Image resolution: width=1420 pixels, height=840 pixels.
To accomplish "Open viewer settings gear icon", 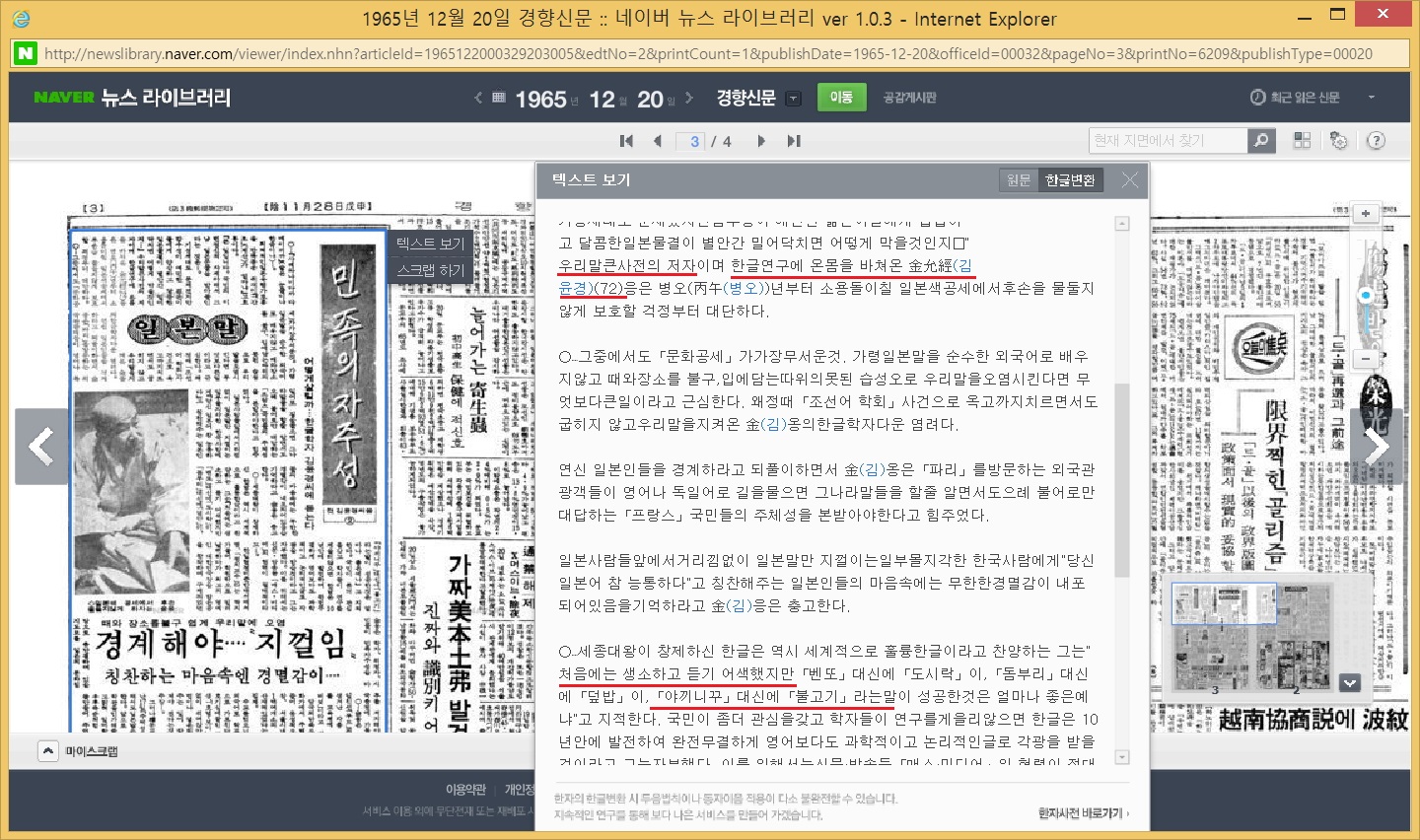I will click(x=1338, y=141).
